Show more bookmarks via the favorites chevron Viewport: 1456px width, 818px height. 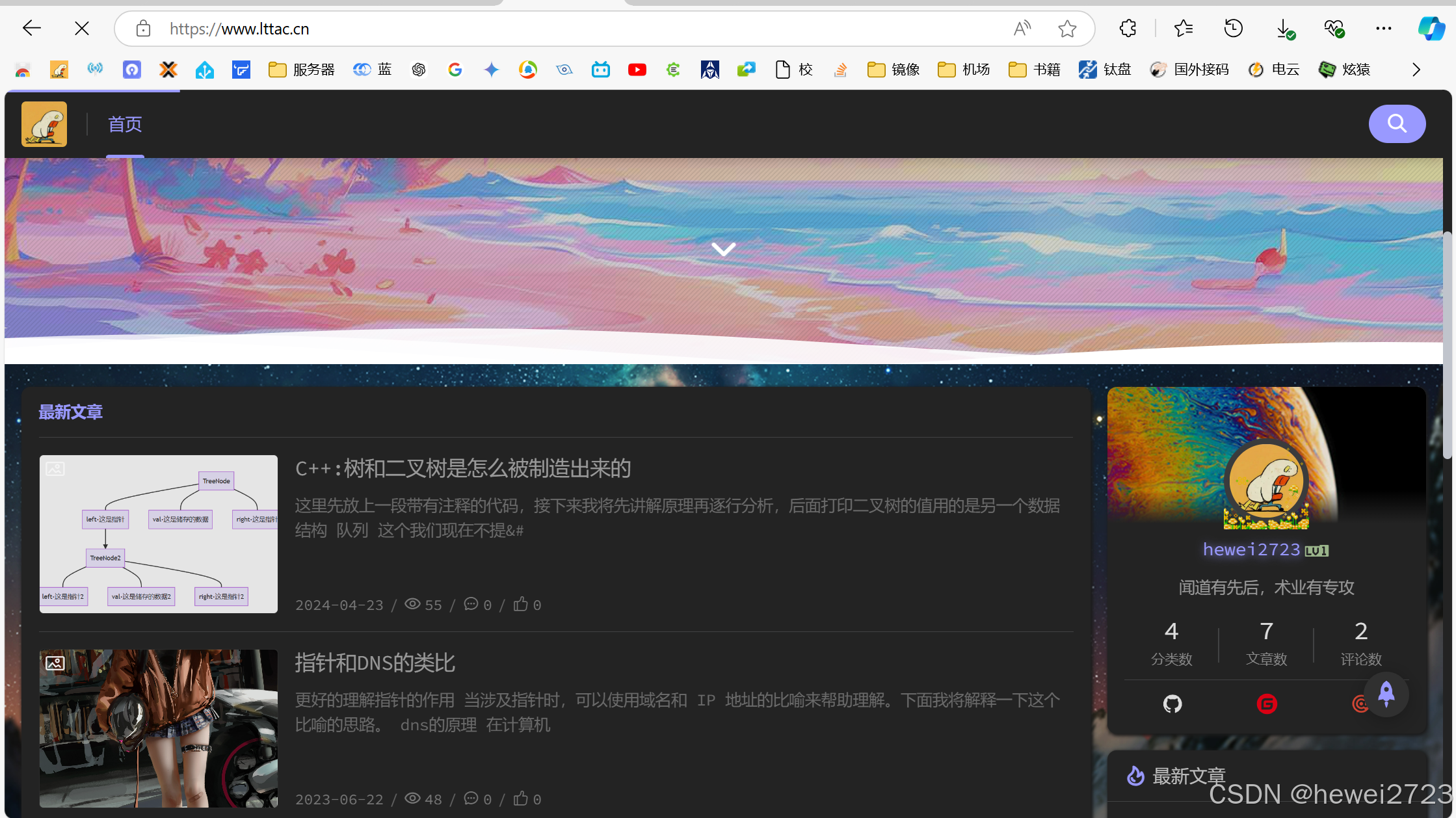click(x=1416, y=70)
